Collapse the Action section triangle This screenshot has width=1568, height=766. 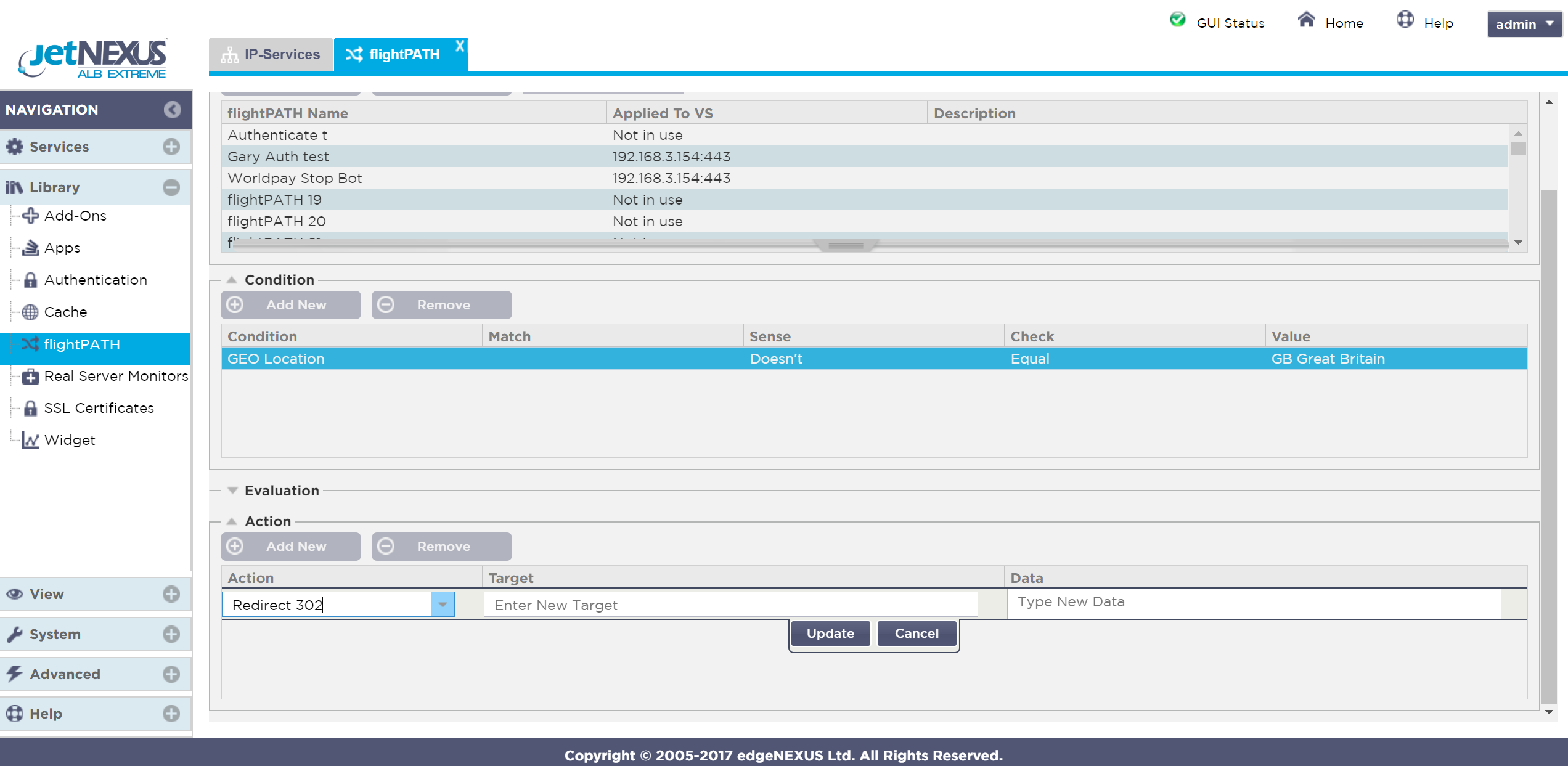coord(232,521)
